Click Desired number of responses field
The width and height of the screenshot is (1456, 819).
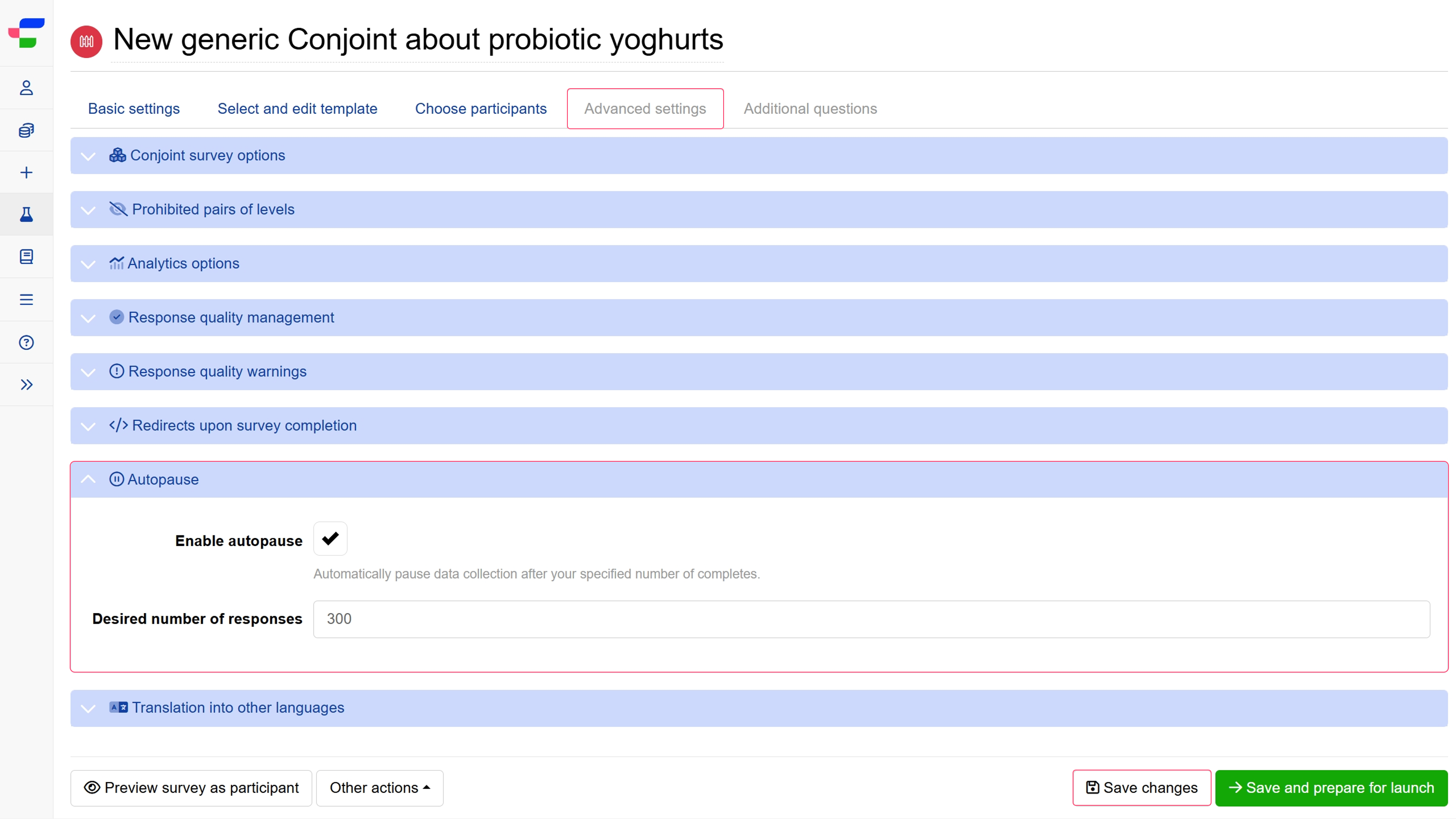(871, 619)
